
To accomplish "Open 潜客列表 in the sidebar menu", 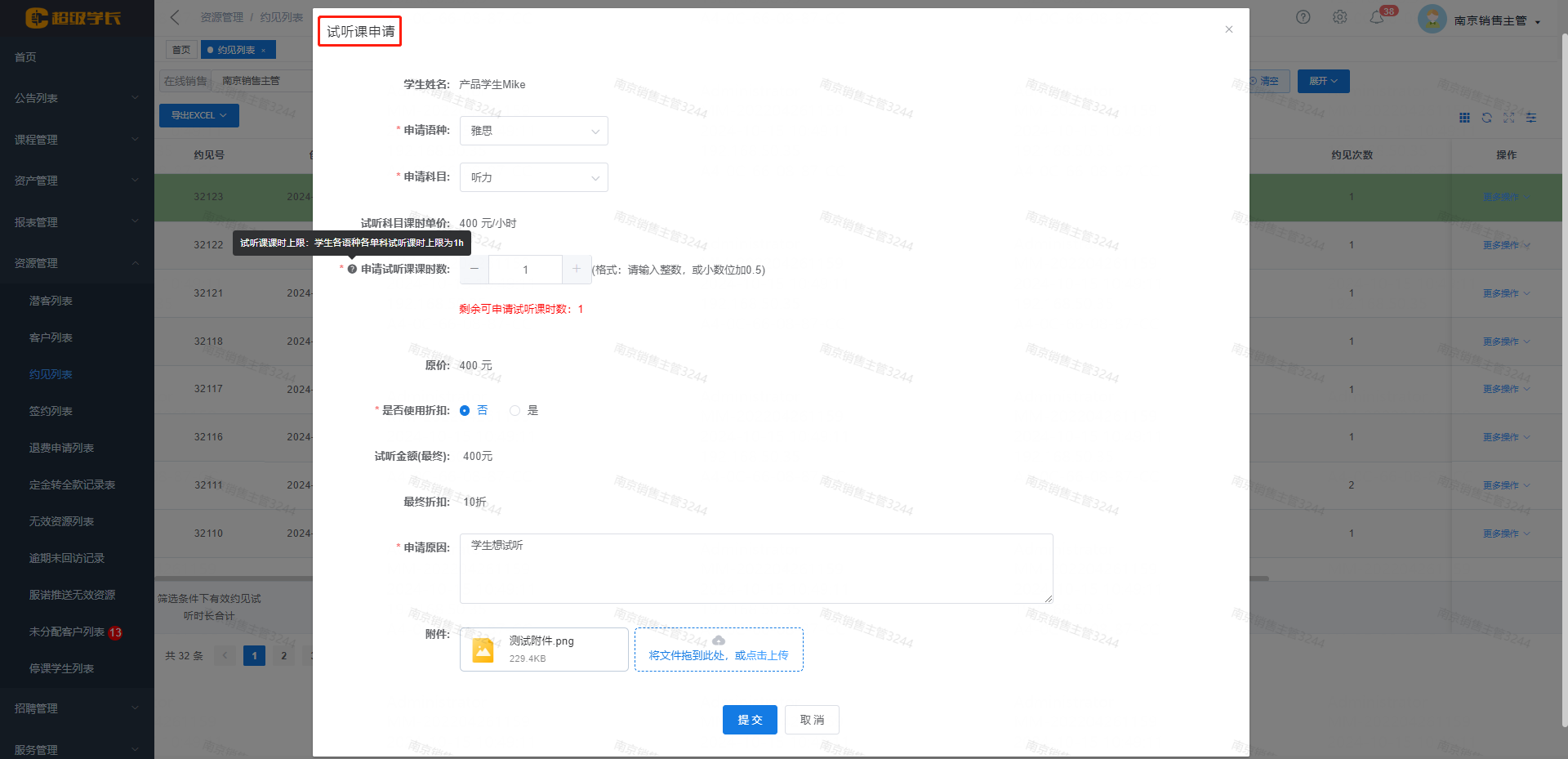I will 51,301.
